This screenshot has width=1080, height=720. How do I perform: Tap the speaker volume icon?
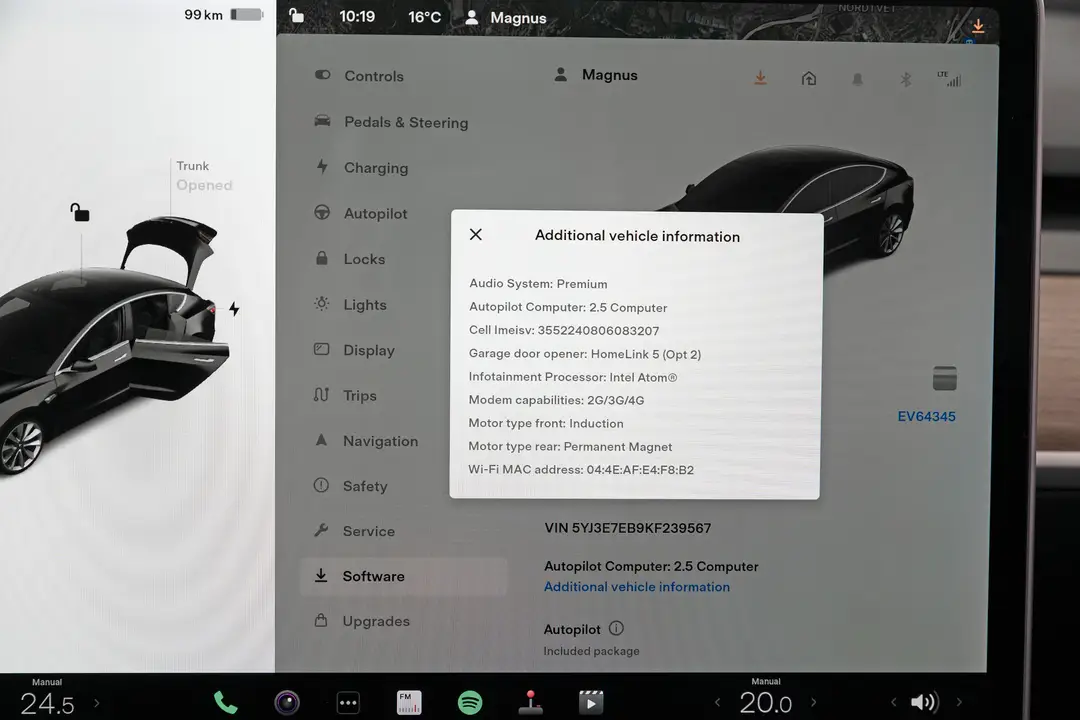click(924, 702)
